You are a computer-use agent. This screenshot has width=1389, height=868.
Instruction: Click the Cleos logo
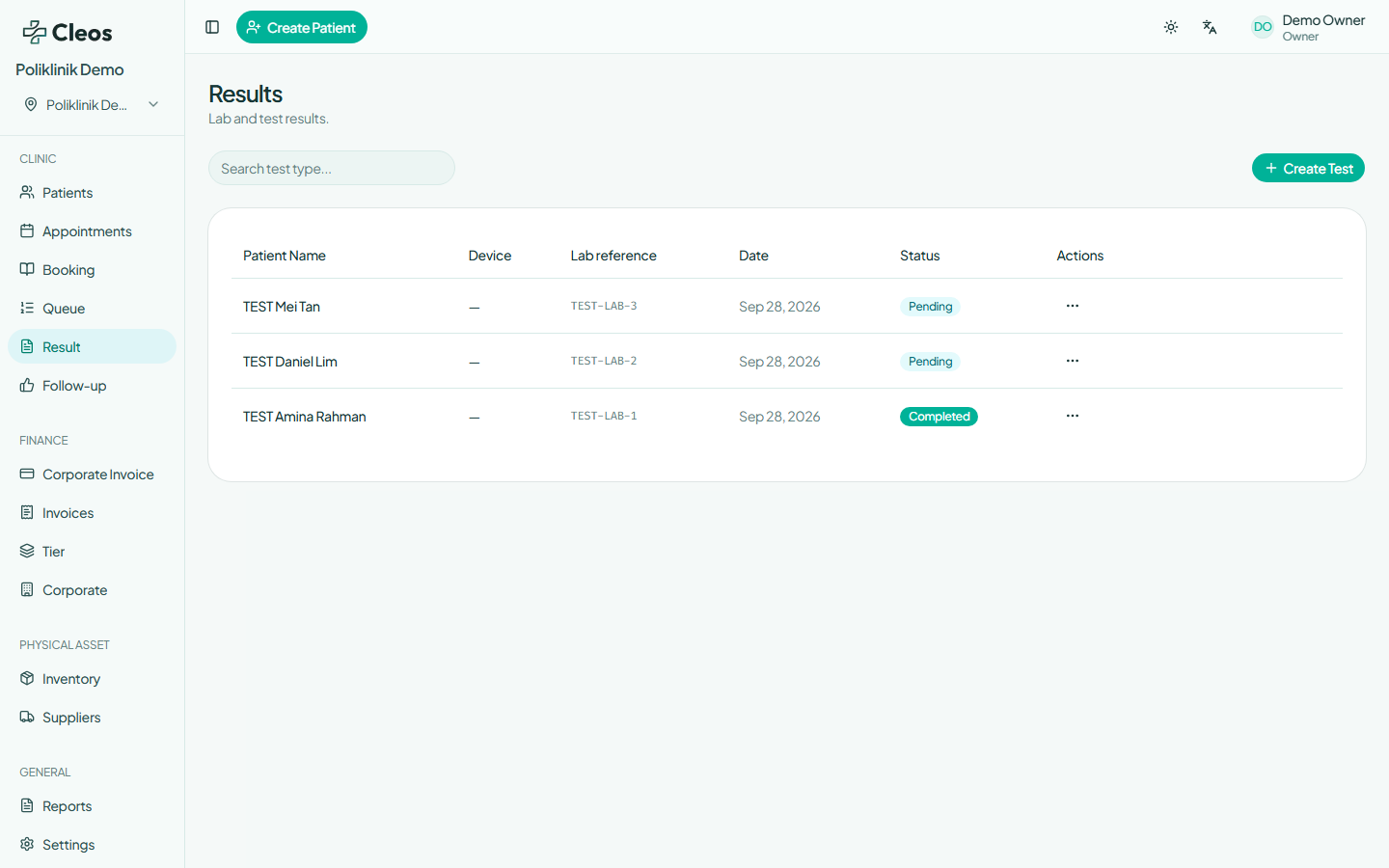pos(68,33)
